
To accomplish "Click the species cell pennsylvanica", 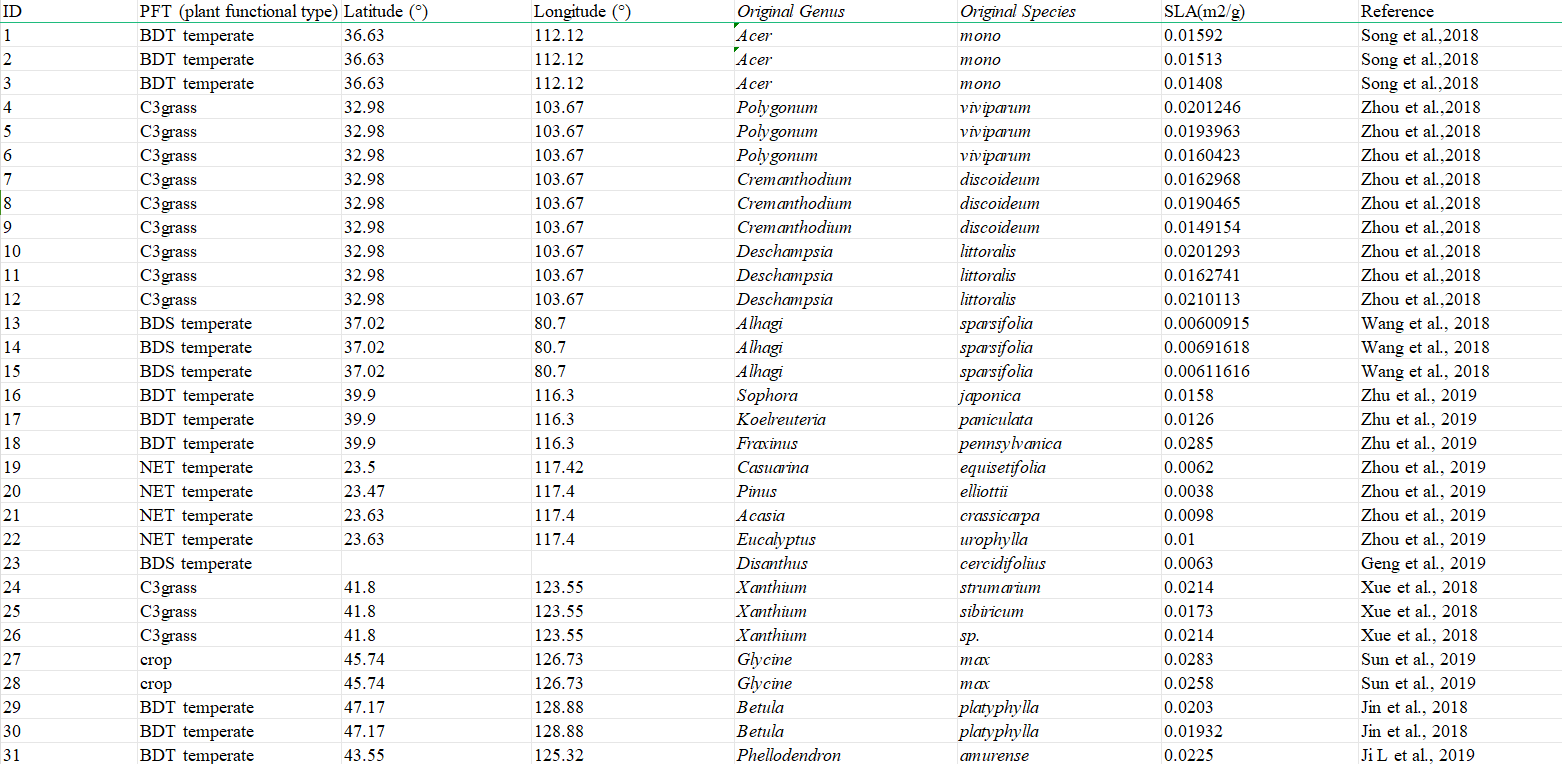I will tap(1010, 444).
